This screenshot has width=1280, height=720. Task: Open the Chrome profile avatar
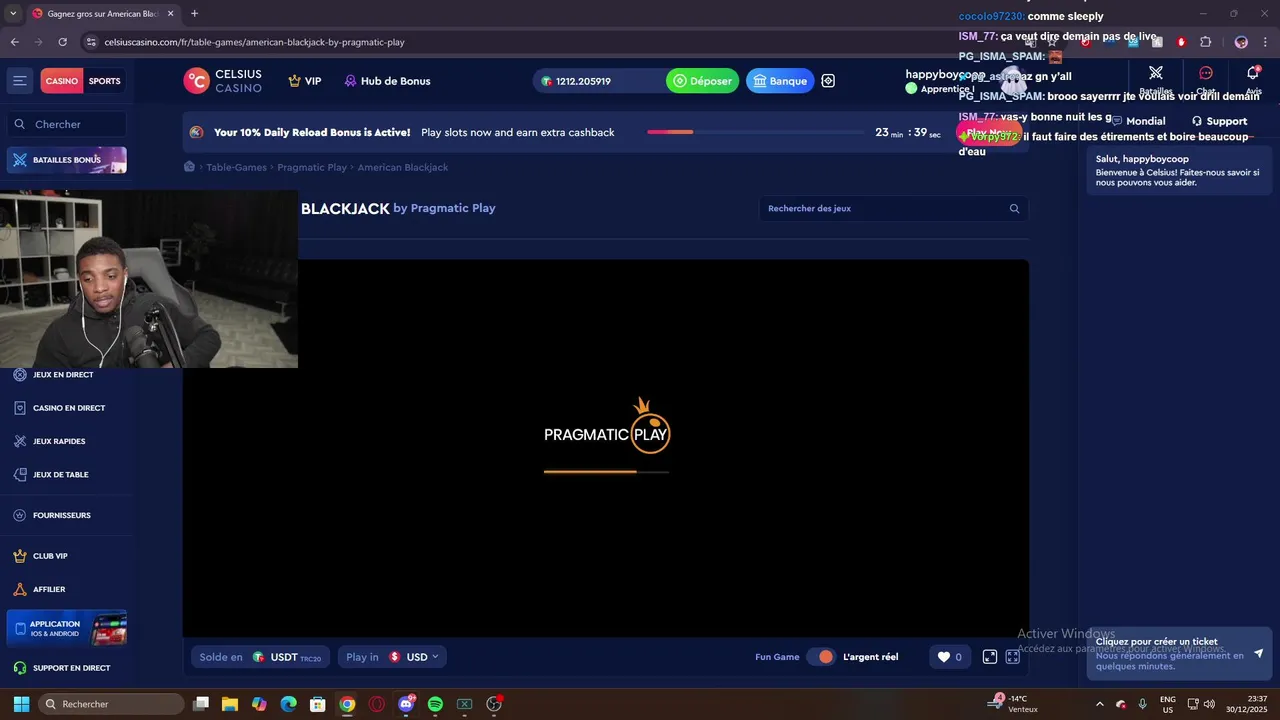tap(1241, 42)
